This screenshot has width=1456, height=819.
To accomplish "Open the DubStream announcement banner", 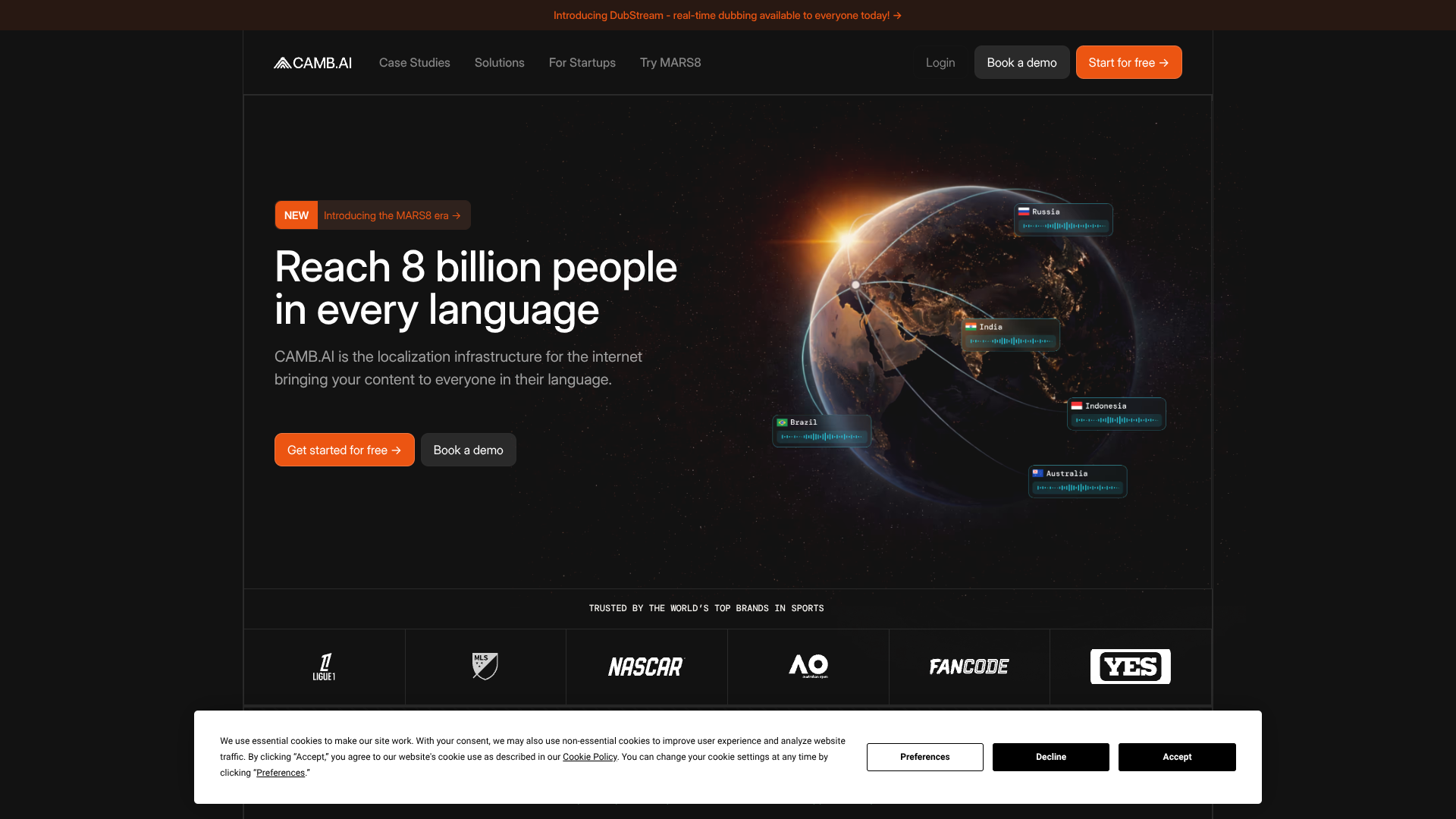I will click(x=727, y=15).
